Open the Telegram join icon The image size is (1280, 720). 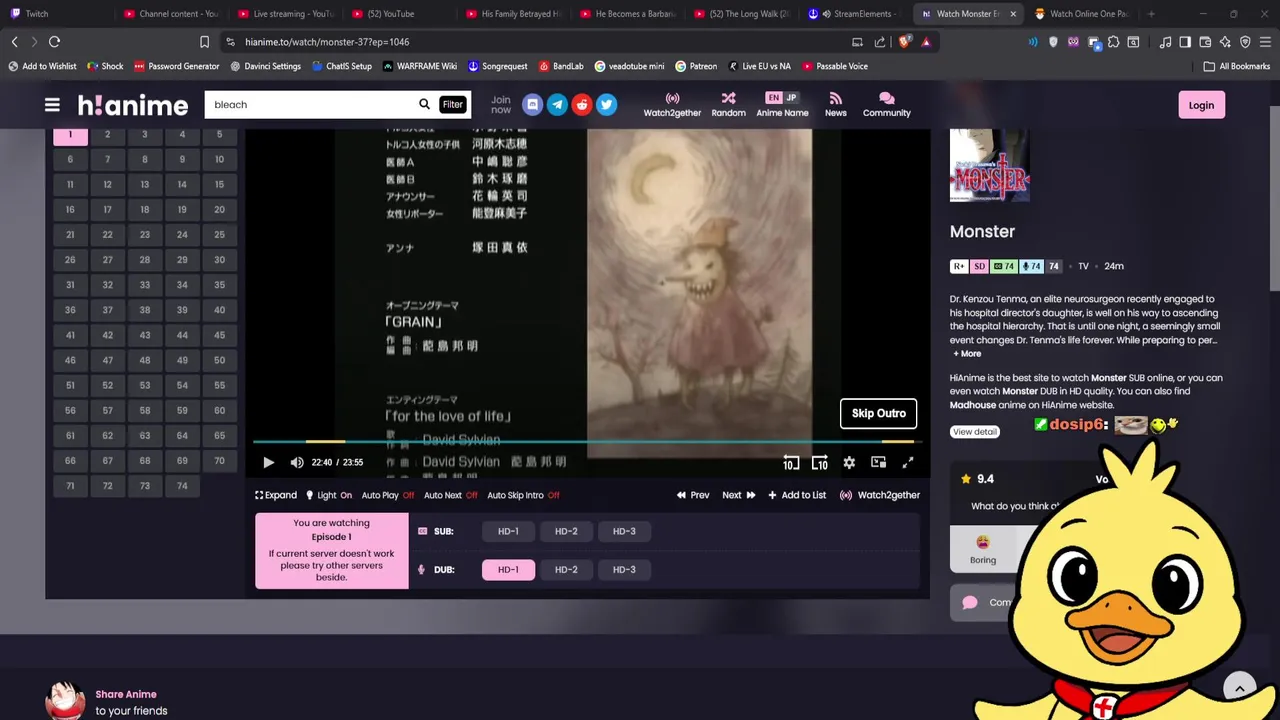click(557, 104)
